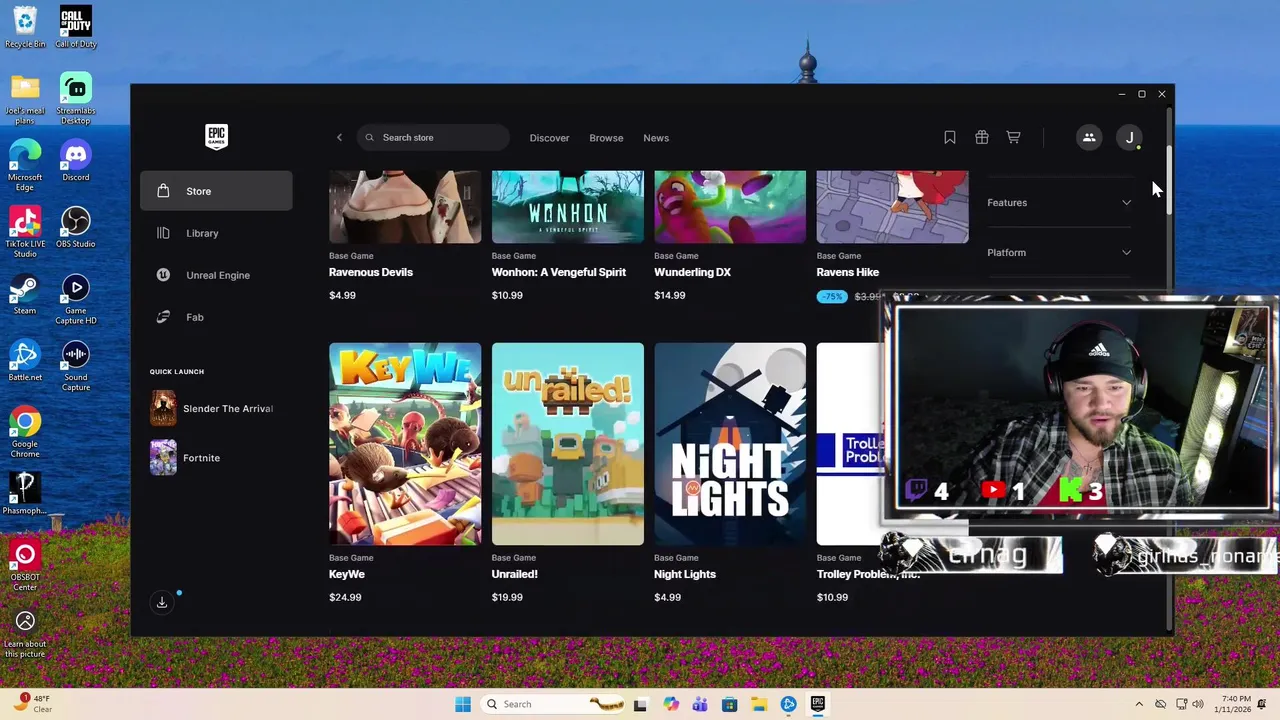Open the gift box redeem icon
This screenshot has width=1280, height=720.
point(982,138)
